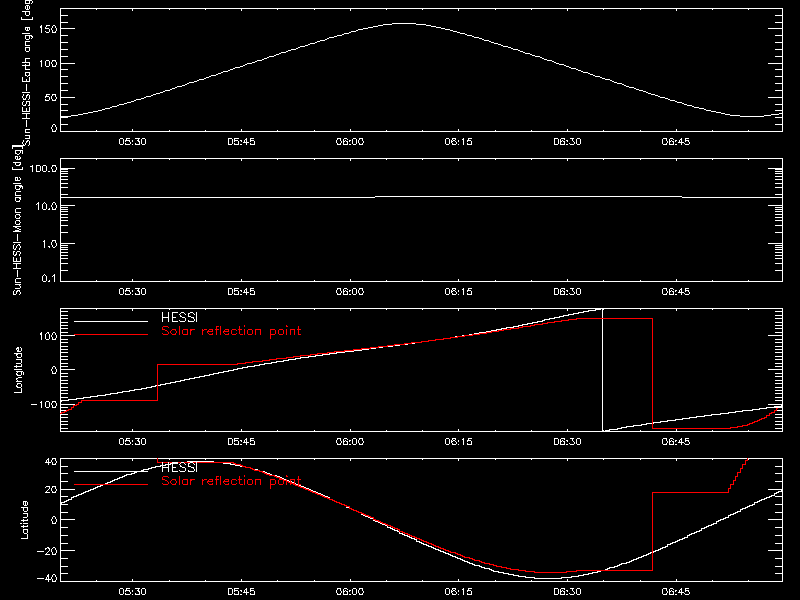This screenshot has width=800, height=600.
Task: Pick 06:30 label under Moon angle plot
Action: [x=567, y=292]
